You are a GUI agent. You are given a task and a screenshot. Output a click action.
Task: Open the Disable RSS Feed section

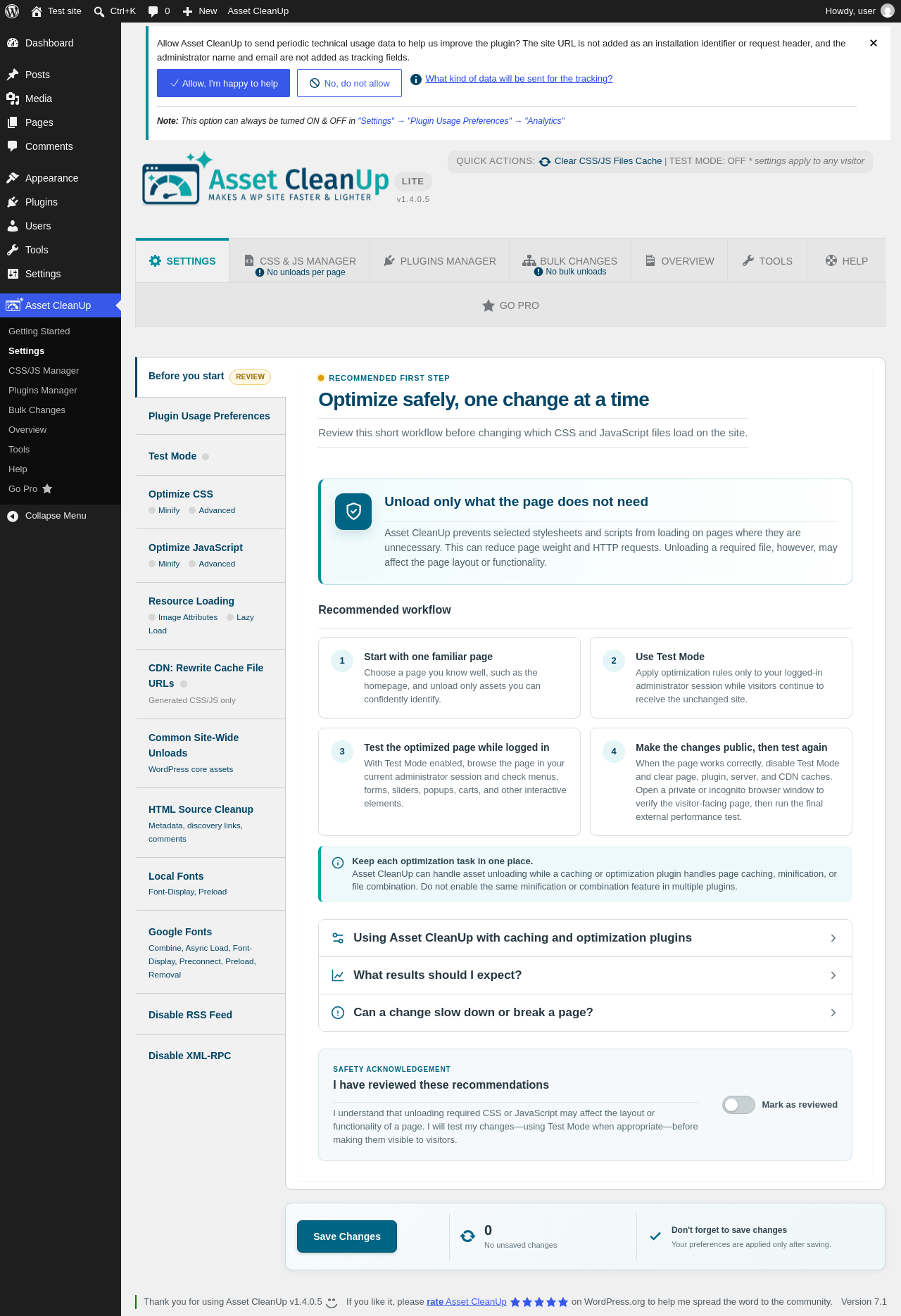click(x=210, y=1015)
